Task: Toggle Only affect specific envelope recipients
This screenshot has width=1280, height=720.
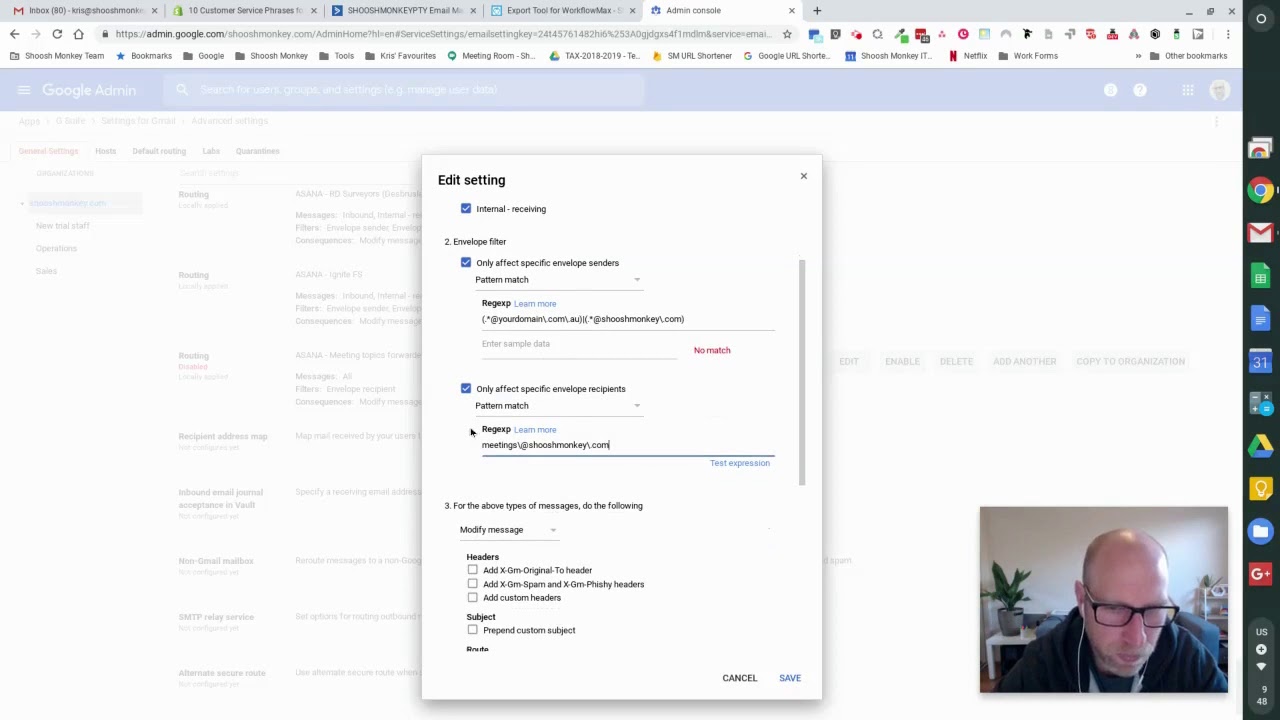Action: tap(466, 389)
